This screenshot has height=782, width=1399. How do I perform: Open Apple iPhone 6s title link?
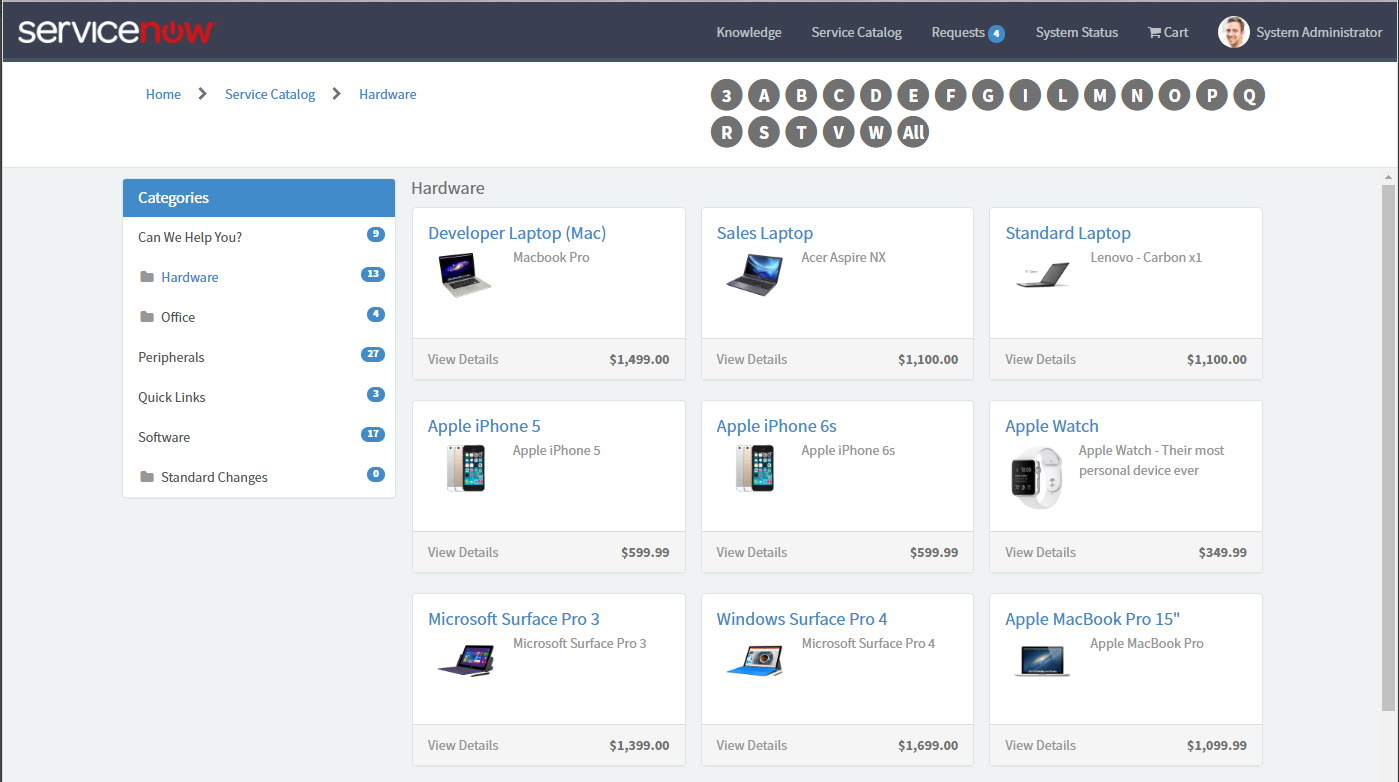[777, 426]
